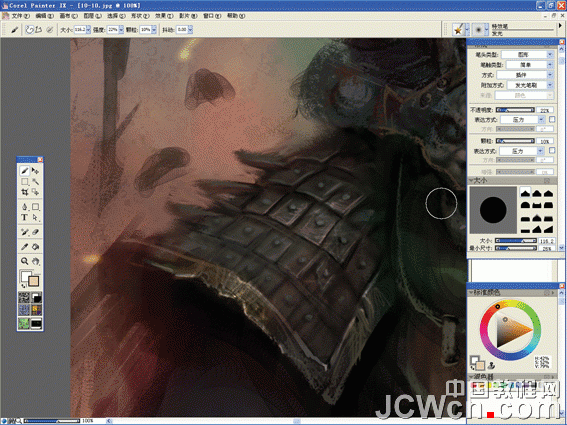This screenshot has width=567, height=425.
Task: Click the brush icon in property bar
Action: pyautogui.click(x=14, y=30)
